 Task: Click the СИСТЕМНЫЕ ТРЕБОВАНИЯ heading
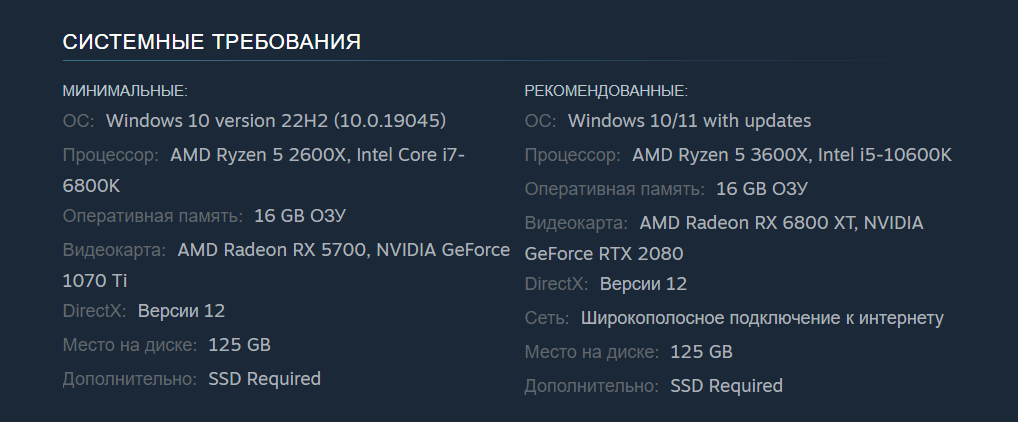point(212,42)
